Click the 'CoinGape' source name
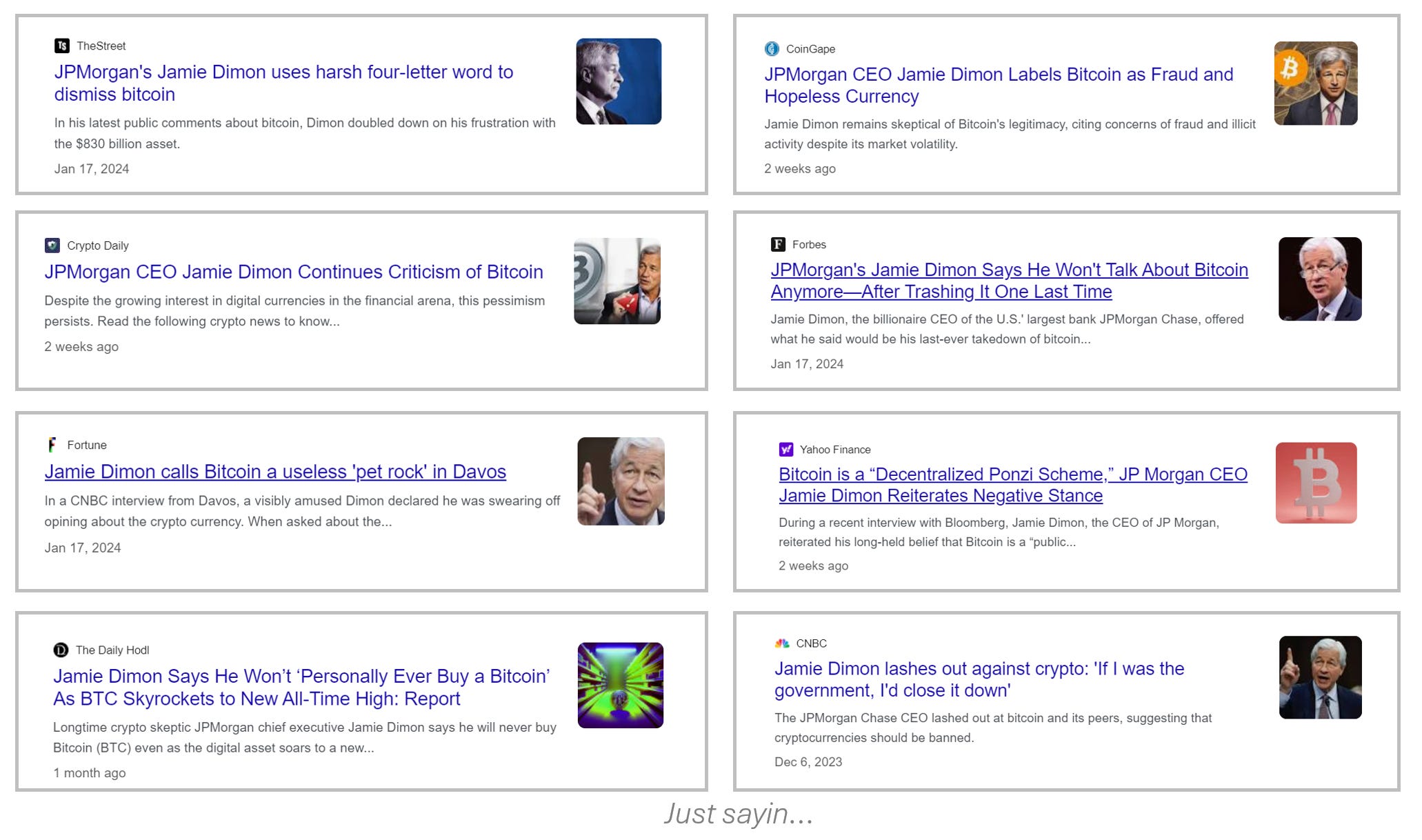Image resolution: width=1422 pixels, height=840 pixels. pyautogui.click(x=810, y=49)
